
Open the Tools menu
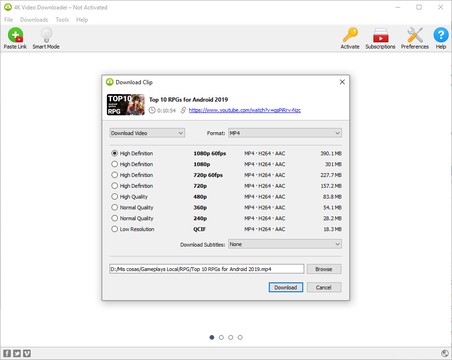pyautogui.click(x=62, y=20)
